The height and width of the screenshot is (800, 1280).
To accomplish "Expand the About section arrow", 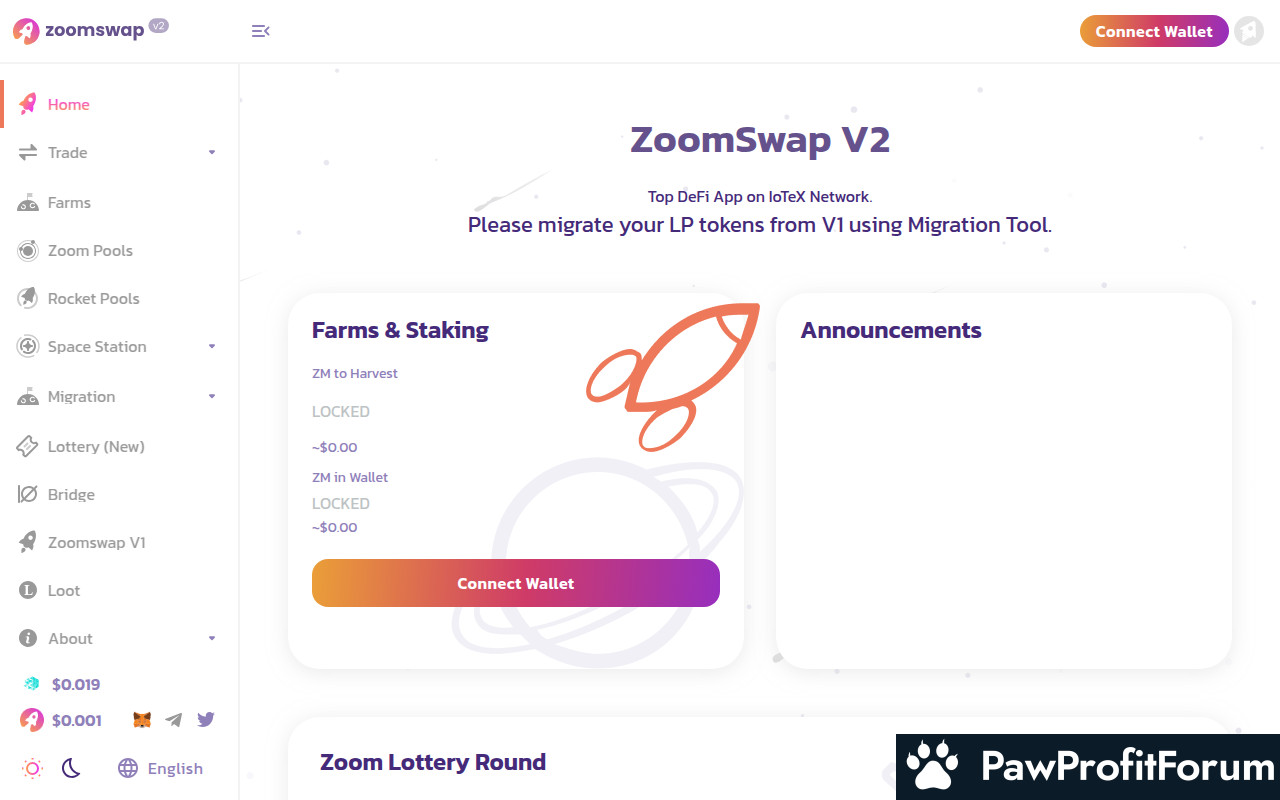I will tap(212, 638).
